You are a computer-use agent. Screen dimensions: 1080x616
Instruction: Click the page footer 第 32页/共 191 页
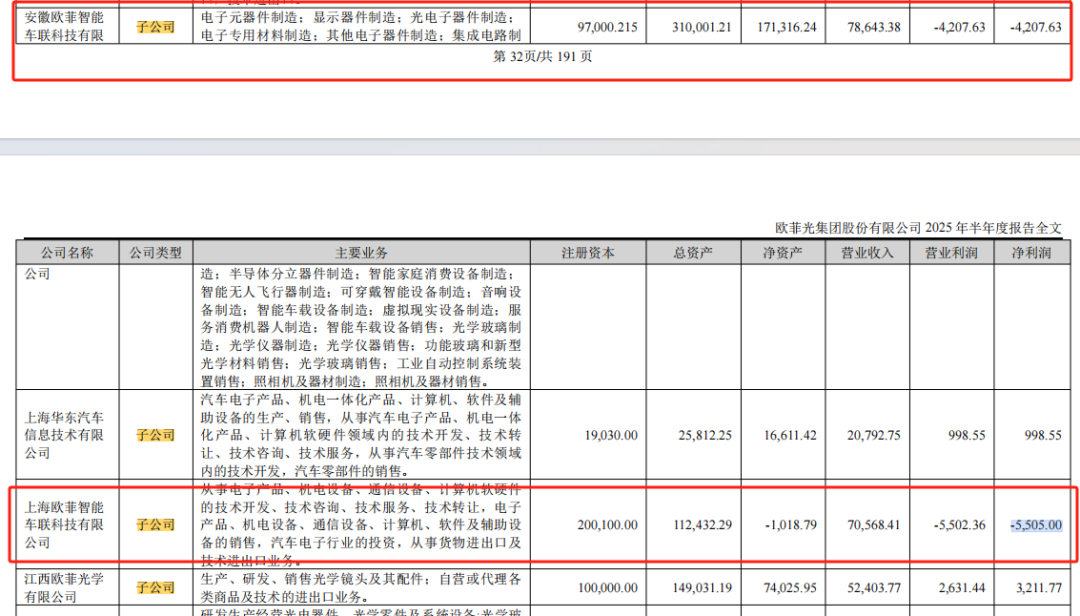pyautogui.click(x=543, y=57)
